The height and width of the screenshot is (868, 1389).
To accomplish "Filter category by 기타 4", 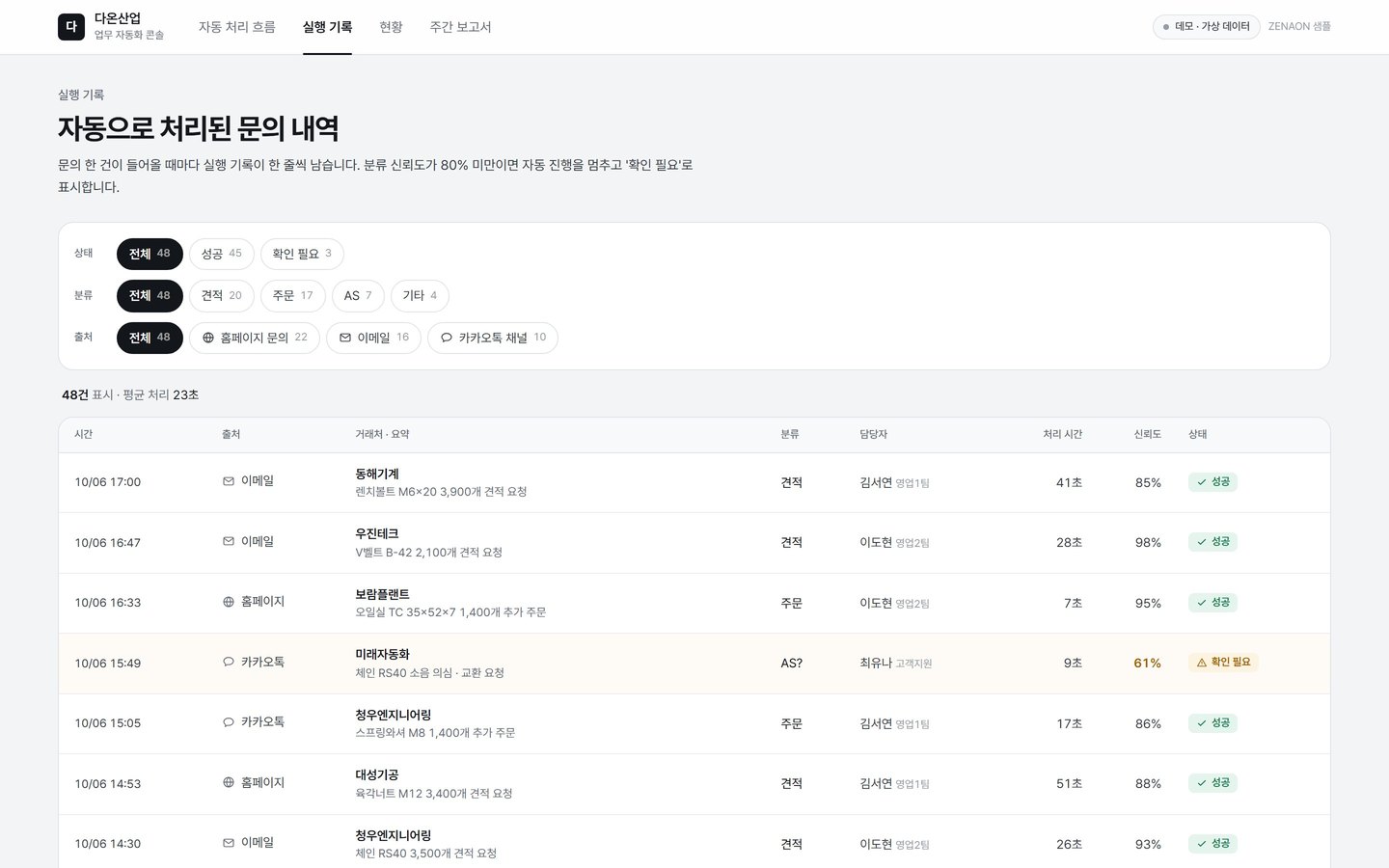I will [420, 296].
